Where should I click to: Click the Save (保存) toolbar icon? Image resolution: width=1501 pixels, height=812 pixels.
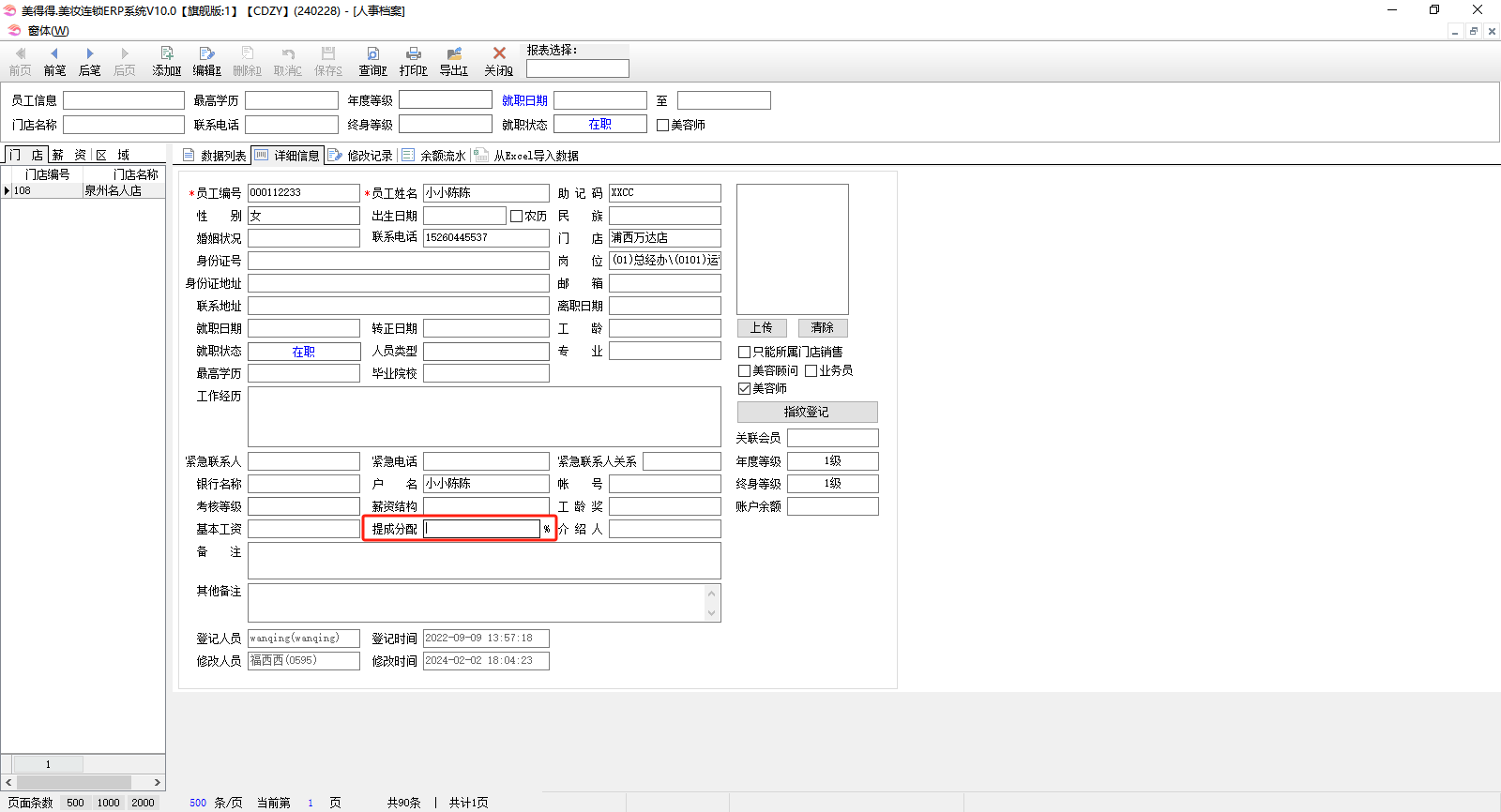pyautogui.click(x=327, y=62)
